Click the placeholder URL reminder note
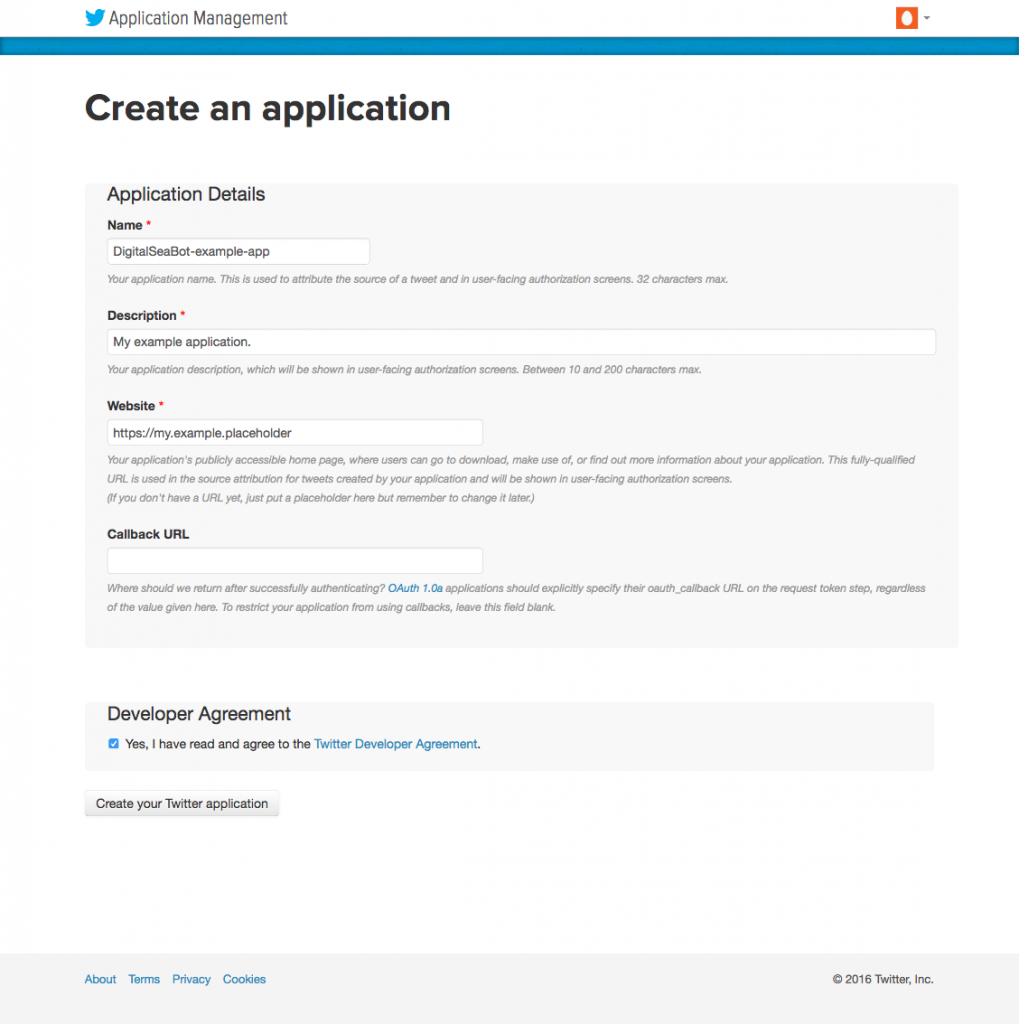1019x1024 pixels. 321,498
